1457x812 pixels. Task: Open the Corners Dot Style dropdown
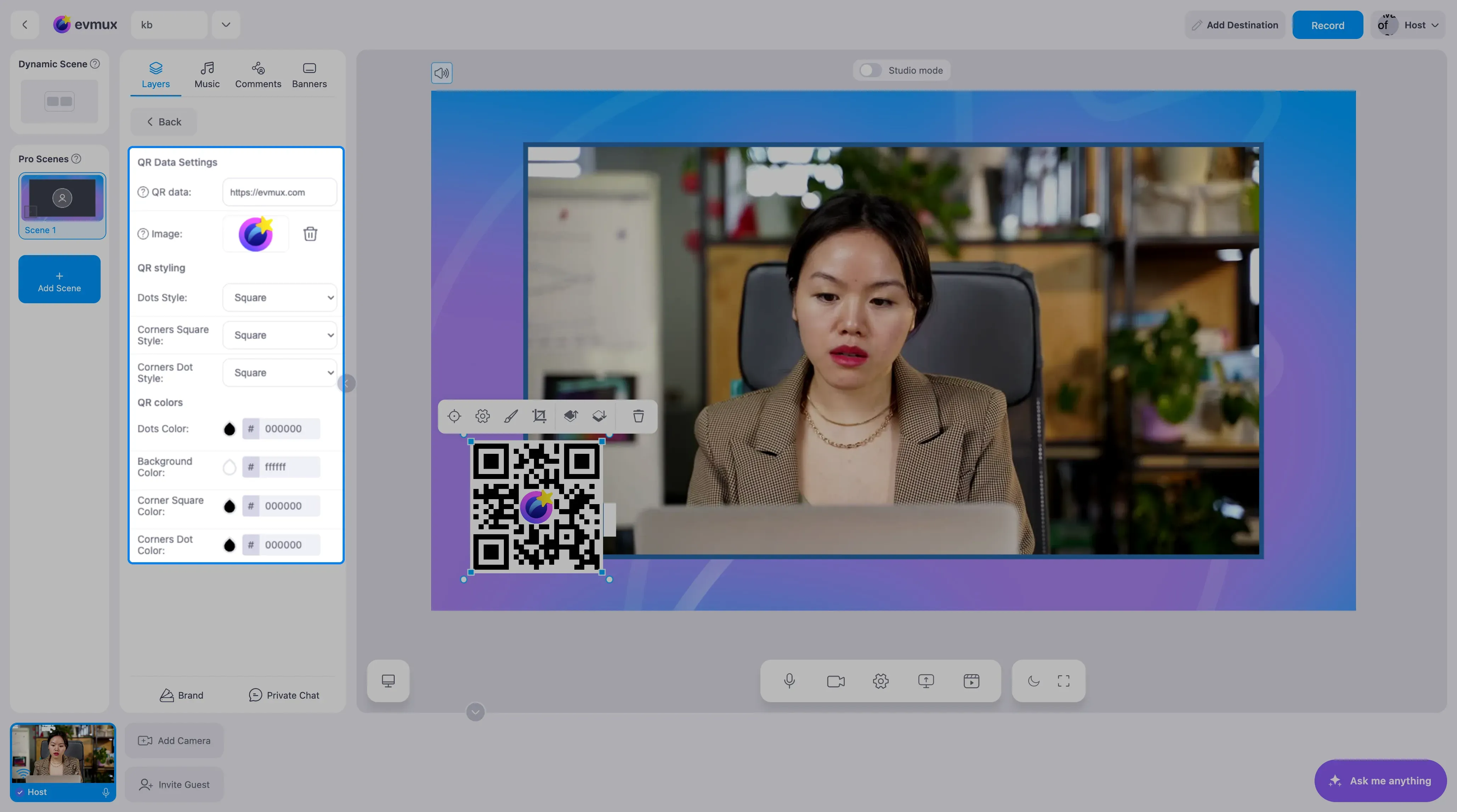pyautogui.click(x=280, y=373)
